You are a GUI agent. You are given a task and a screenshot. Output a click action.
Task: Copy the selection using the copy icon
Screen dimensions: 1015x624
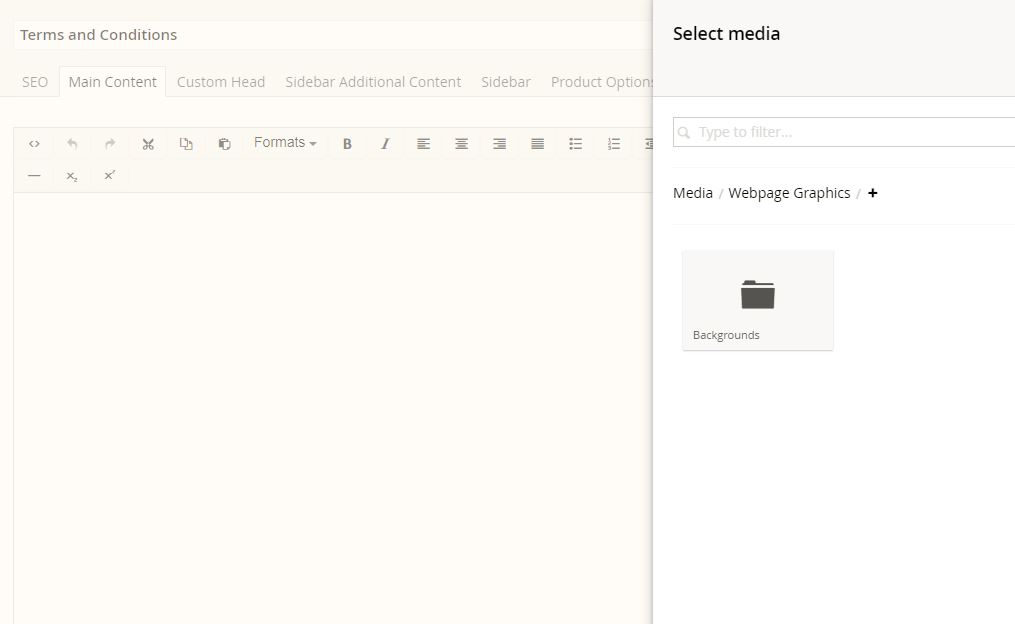pos(186,144)
